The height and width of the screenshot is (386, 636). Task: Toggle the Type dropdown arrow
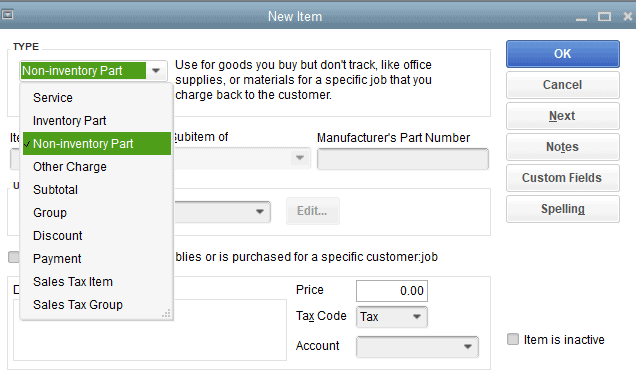156,71
